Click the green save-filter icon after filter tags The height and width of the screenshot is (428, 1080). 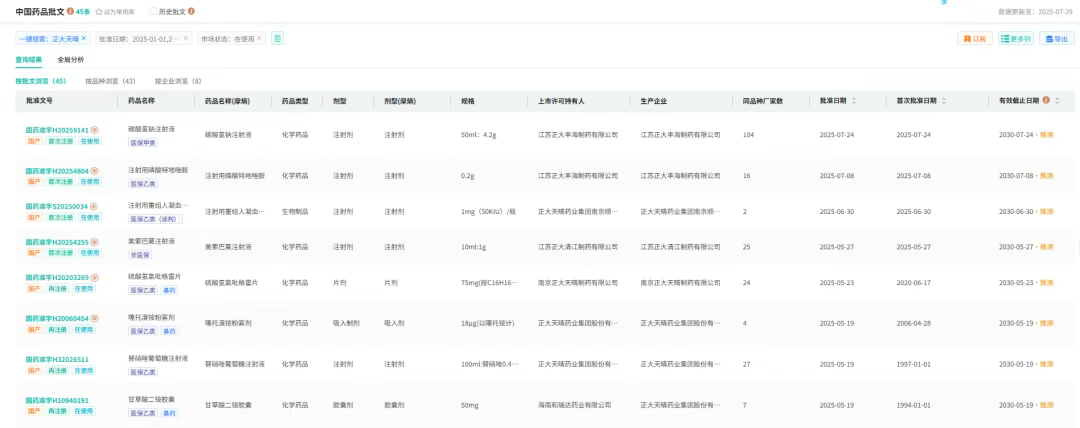point(278,38)
